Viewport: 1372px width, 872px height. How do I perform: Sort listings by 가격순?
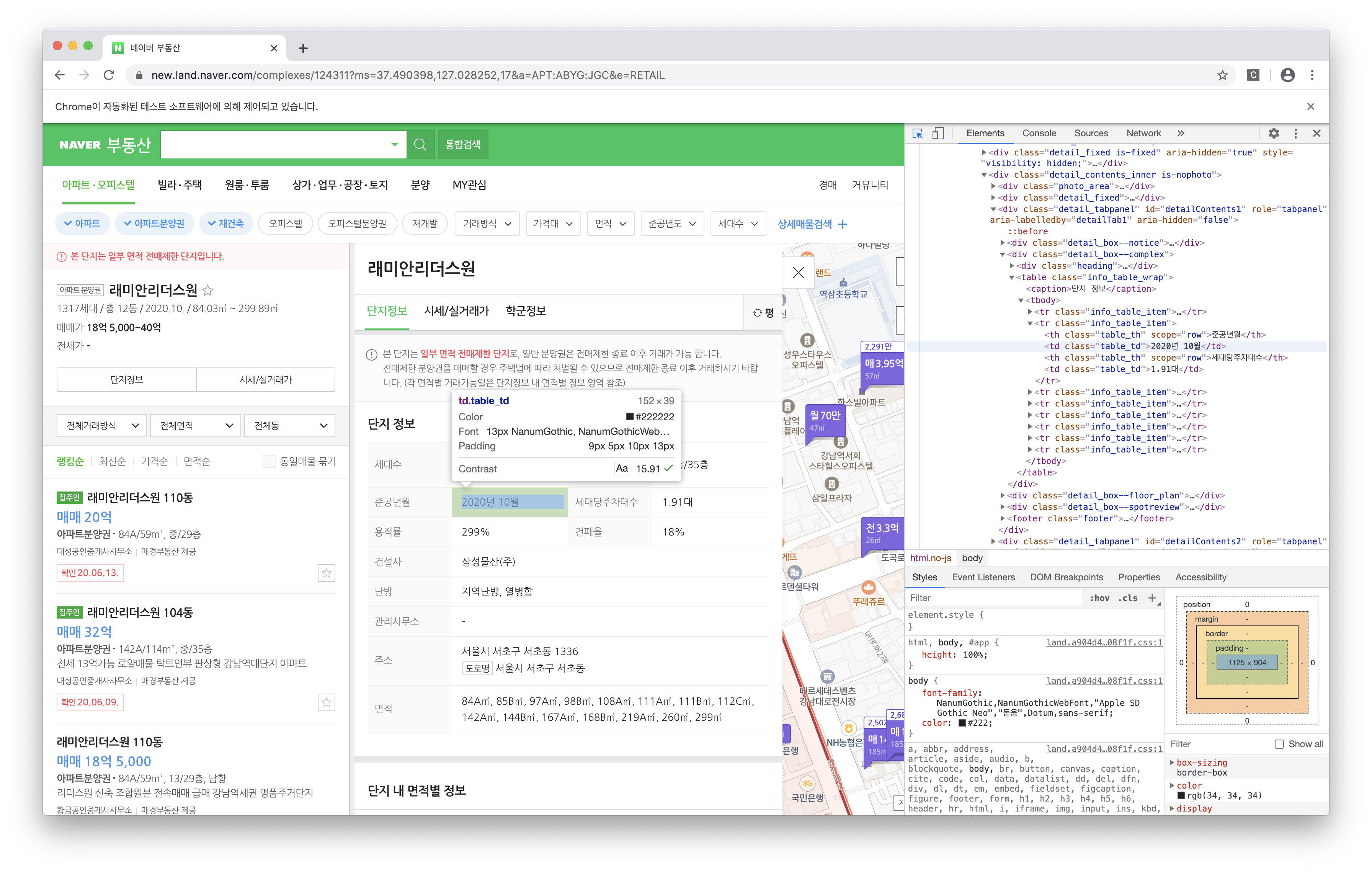[154, 461]
